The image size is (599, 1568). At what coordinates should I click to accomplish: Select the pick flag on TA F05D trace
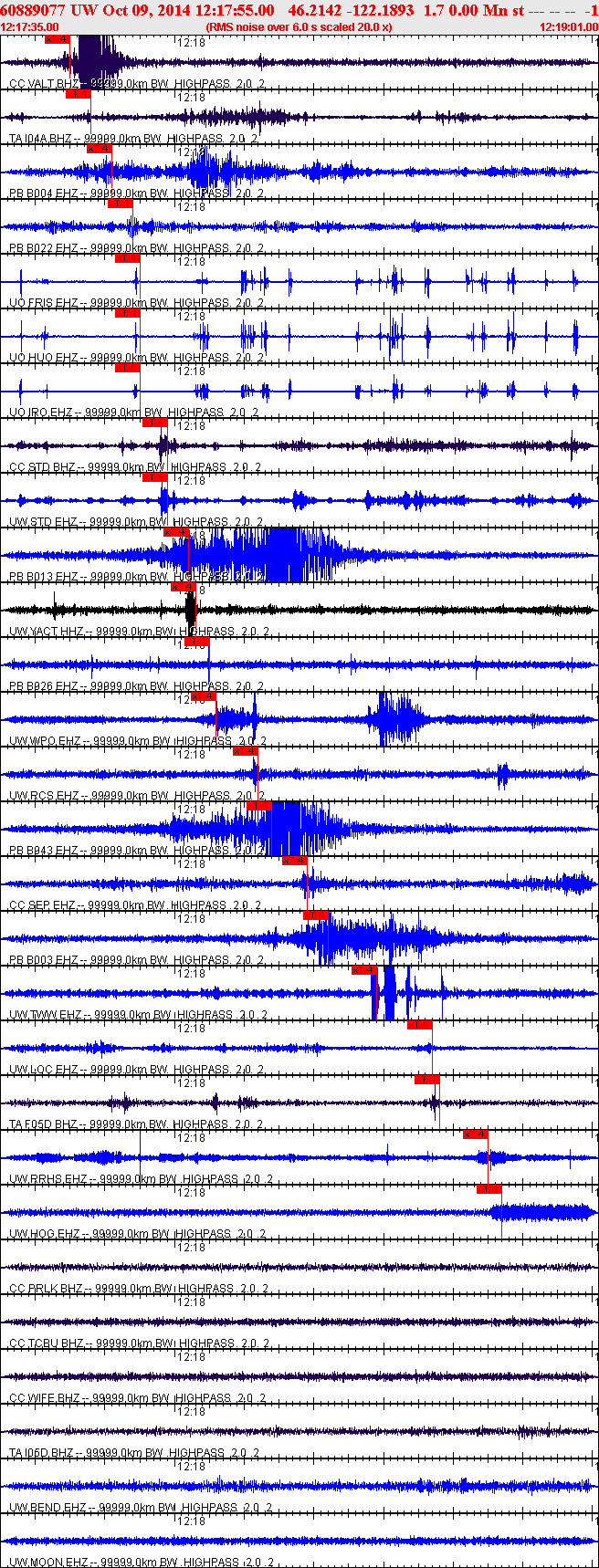click(427, 1080)
